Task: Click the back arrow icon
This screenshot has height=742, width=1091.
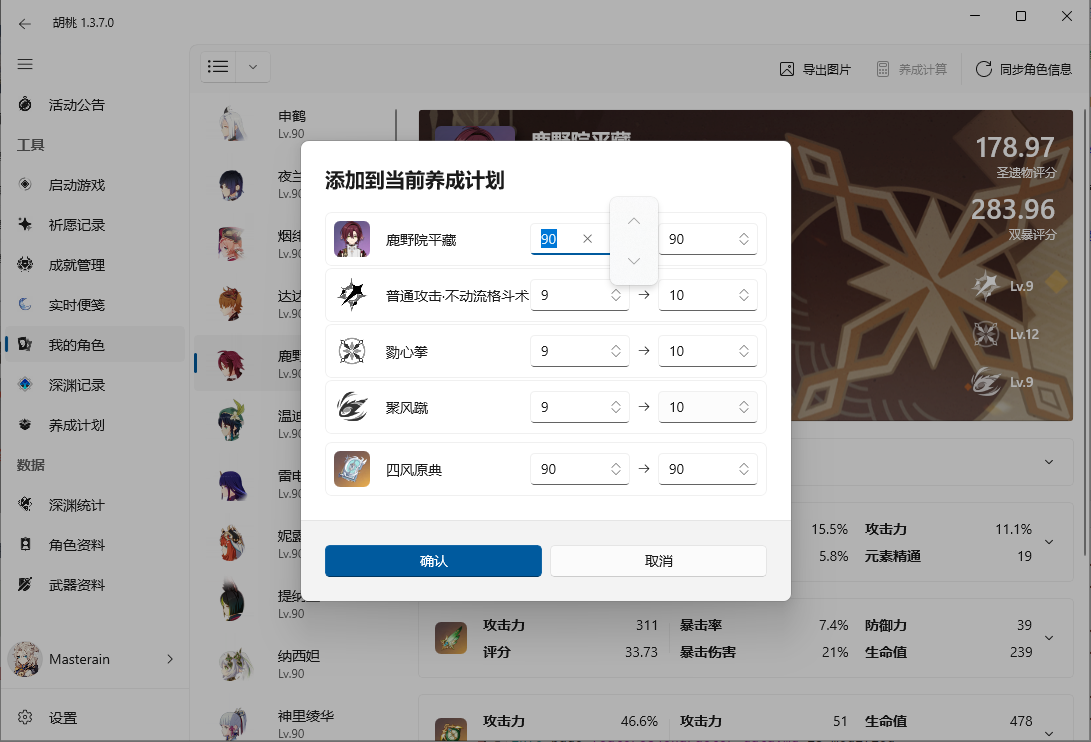Action: 25,24
